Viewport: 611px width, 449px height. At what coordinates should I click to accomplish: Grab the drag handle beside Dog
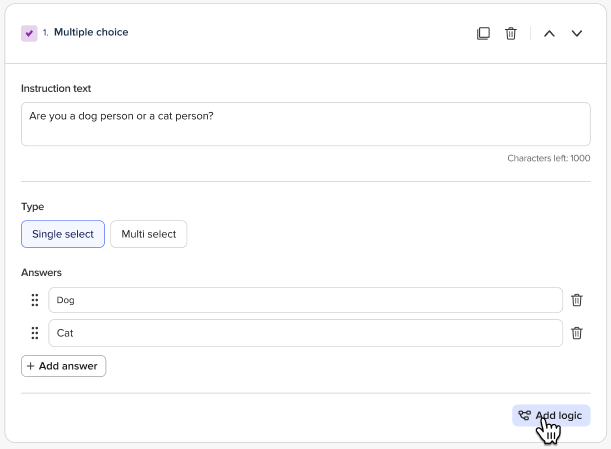click(x=35, y=300)
